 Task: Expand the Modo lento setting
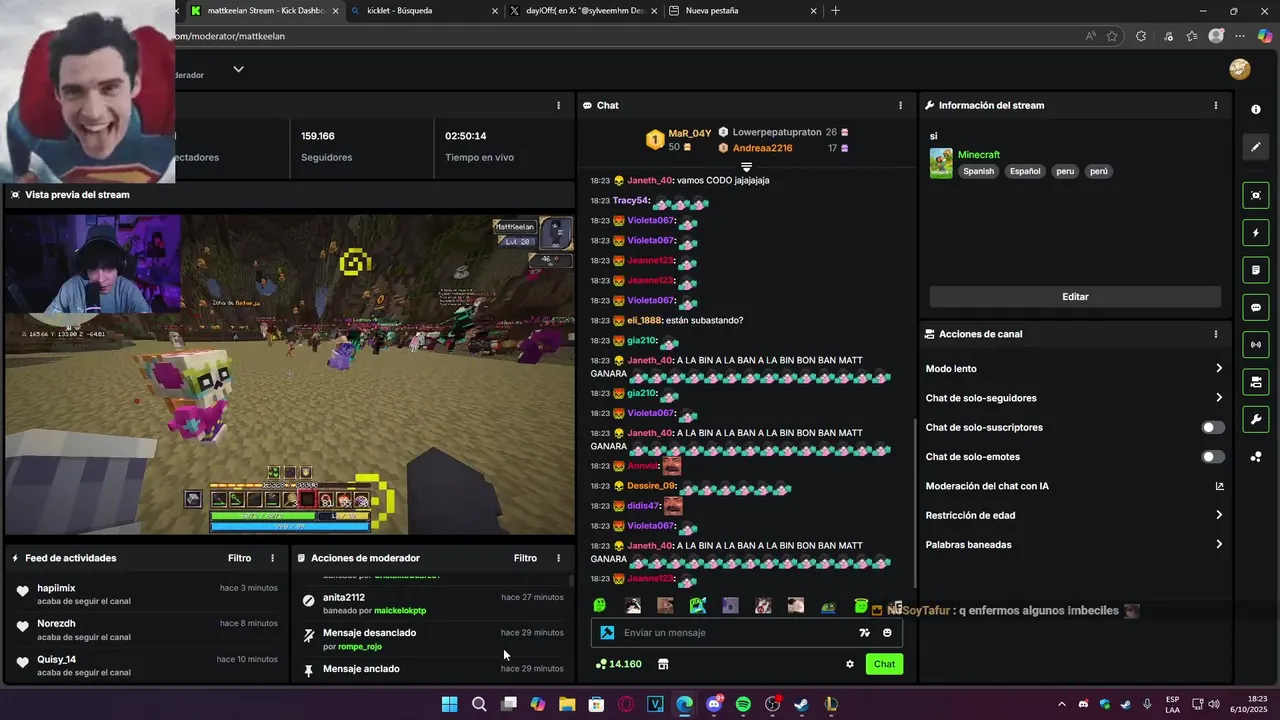click(1074, 369)
